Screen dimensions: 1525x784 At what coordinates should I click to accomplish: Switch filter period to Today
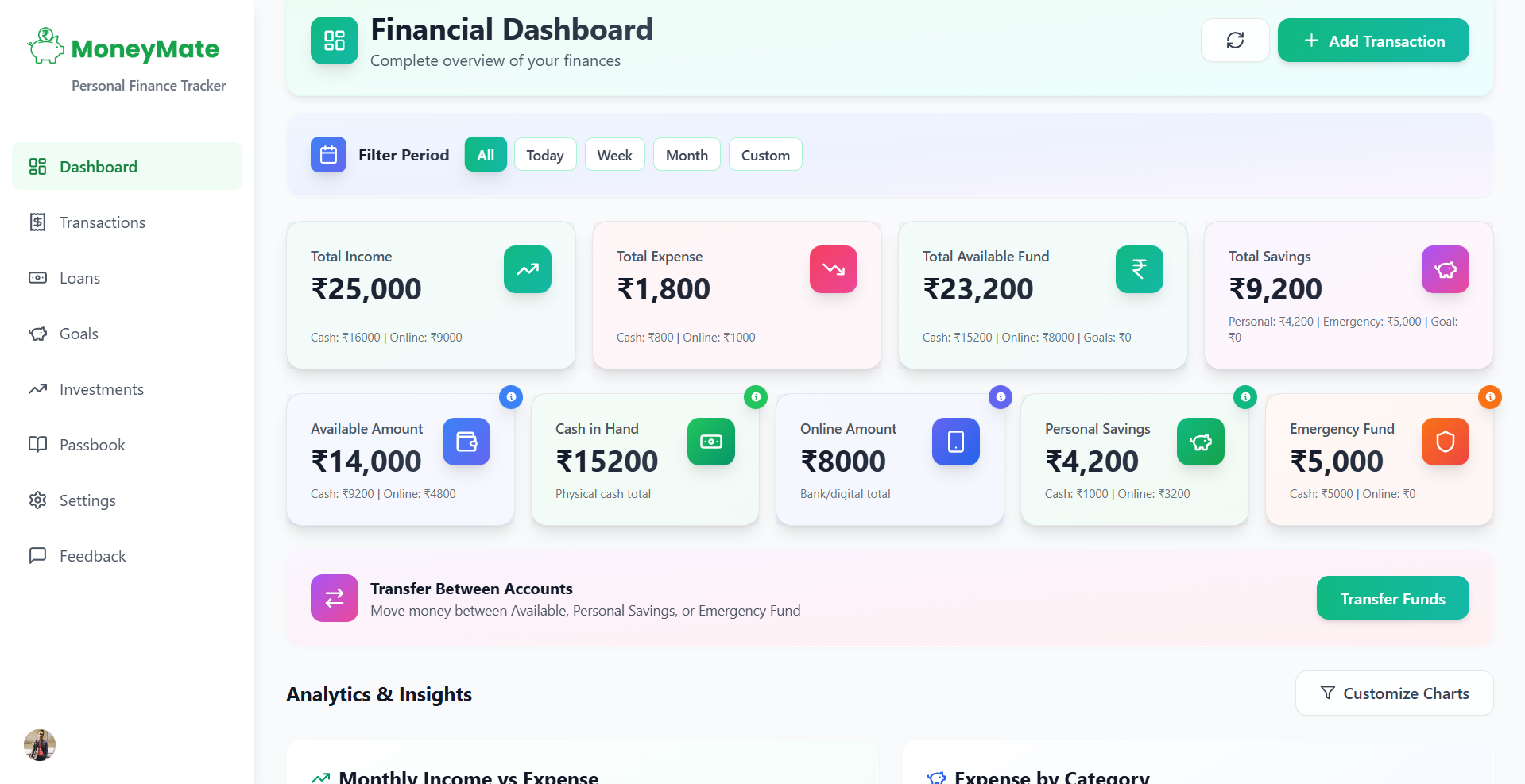pos(544,154)
